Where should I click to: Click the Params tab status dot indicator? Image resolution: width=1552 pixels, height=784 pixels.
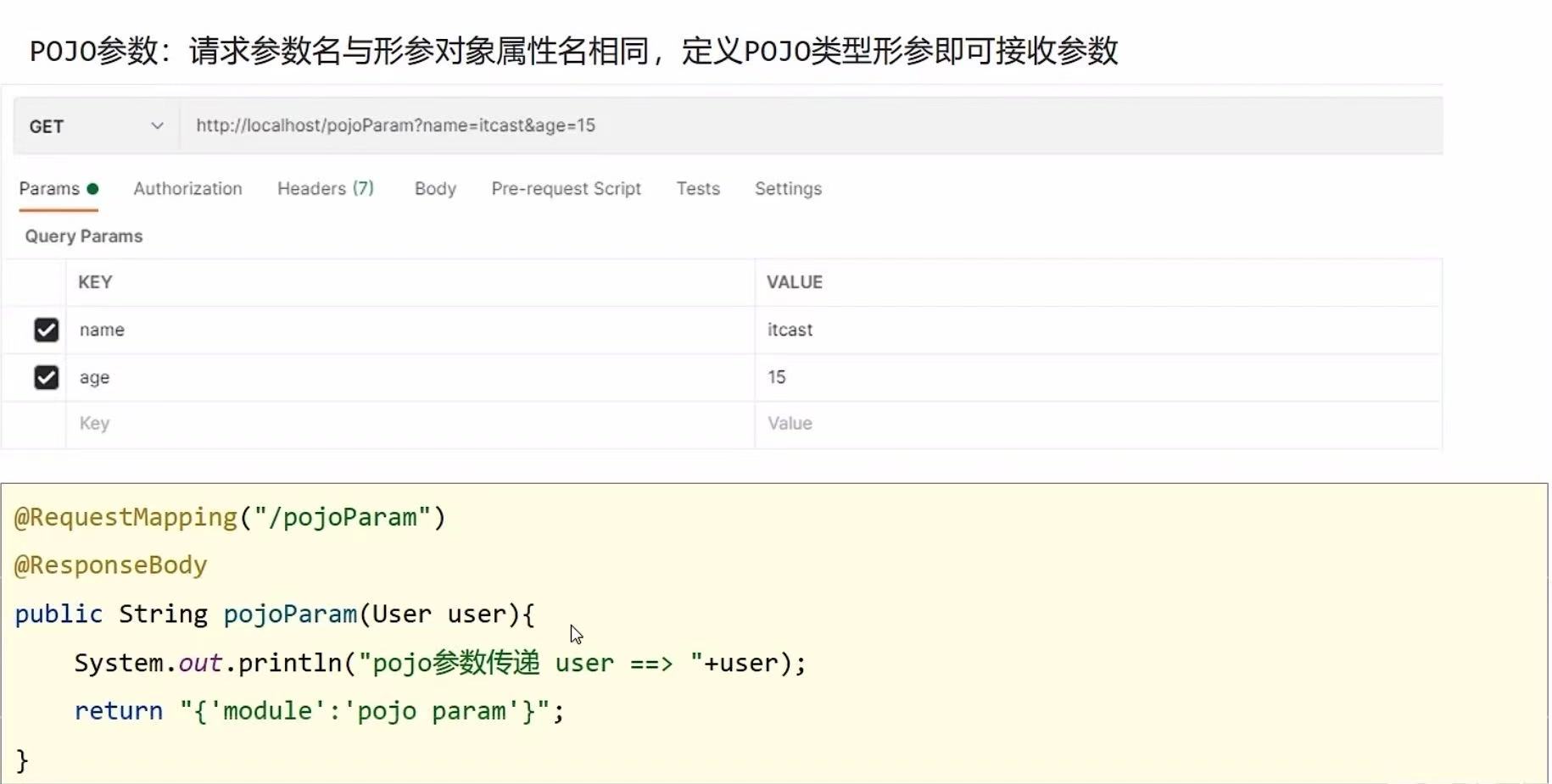93,188
